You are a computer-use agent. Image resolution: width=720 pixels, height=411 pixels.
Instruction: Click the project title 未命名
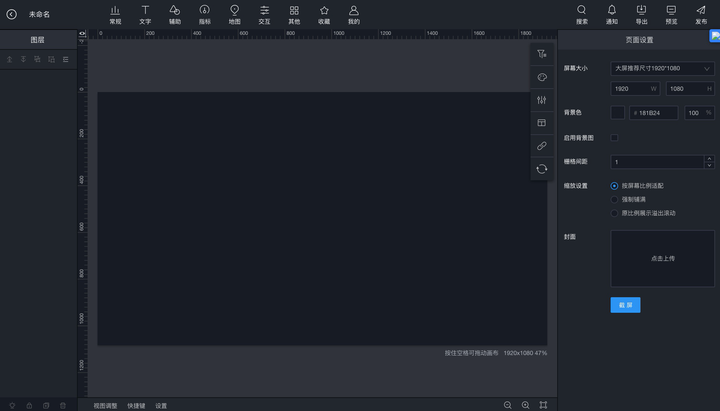point(39,14)
